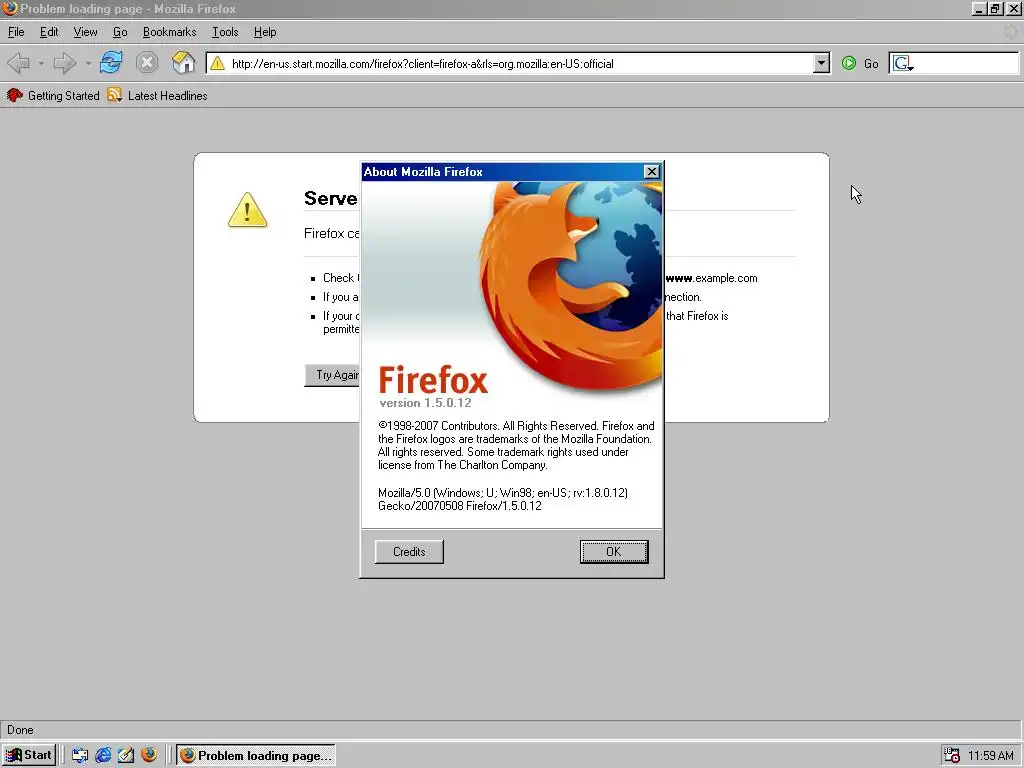Reload the current page
The image size is (1024, 768).
(x=110, y=63)
